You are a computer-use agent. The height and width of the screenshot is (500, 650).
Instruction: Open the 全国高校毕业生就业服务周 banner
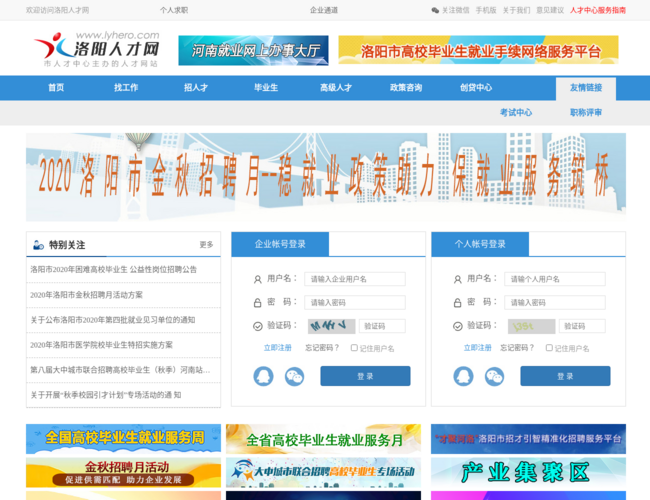(124, 439)
